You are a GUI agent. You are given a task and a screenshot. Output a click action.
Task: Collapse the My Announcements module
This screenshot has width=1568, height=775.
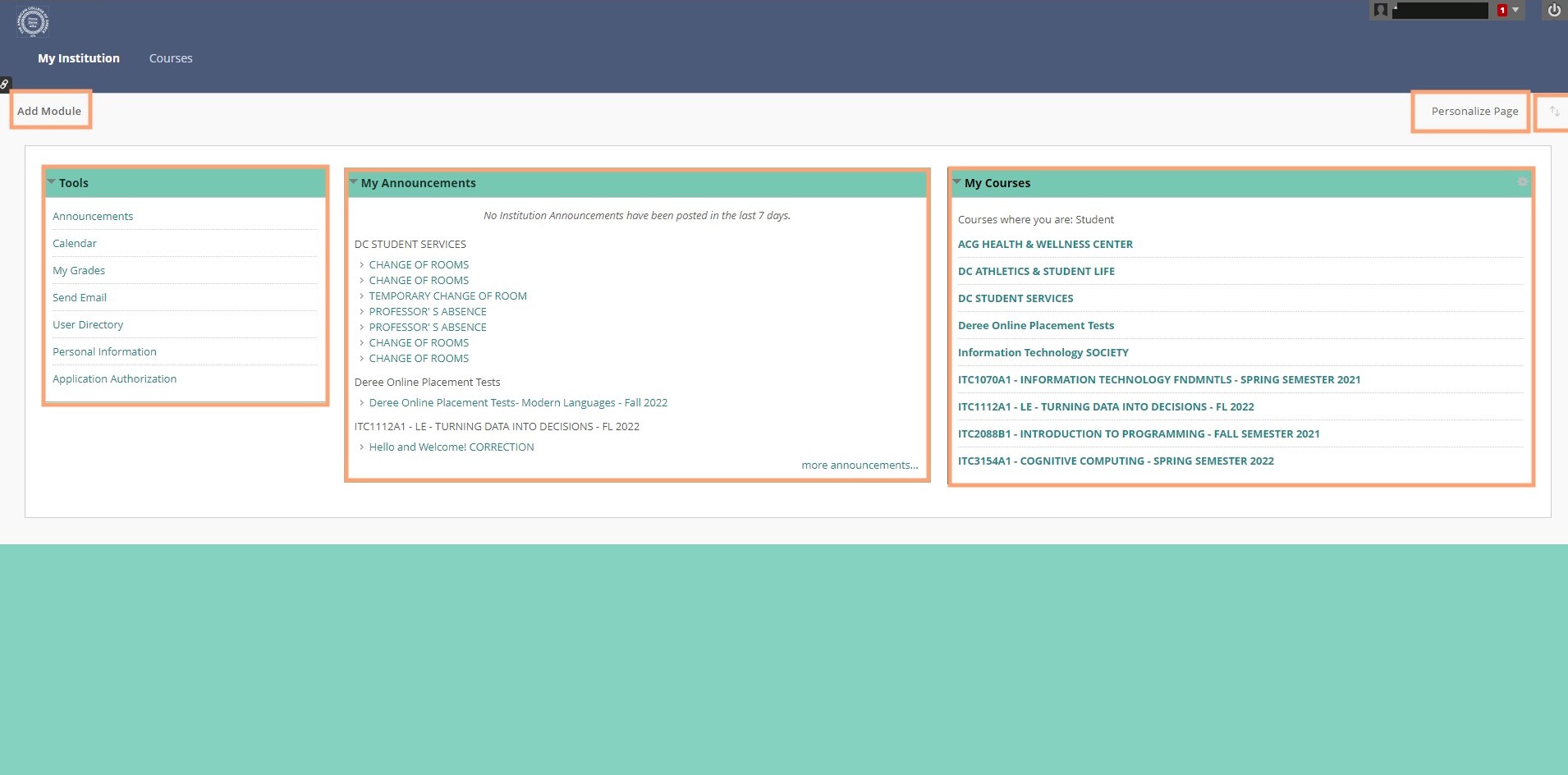click(354, 181)
